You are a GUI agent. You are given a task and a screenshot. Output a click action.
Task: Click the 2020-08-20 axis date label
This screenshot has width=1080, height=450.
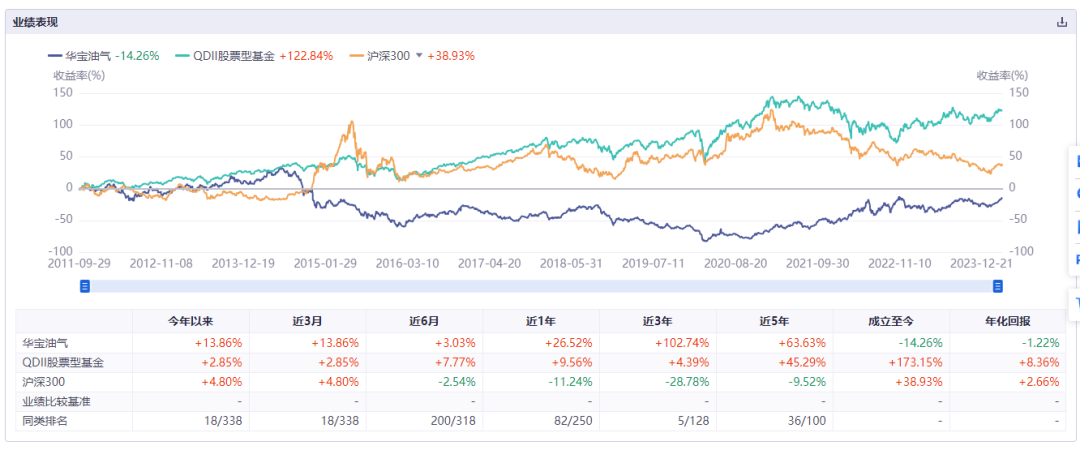tap(734, 263)
